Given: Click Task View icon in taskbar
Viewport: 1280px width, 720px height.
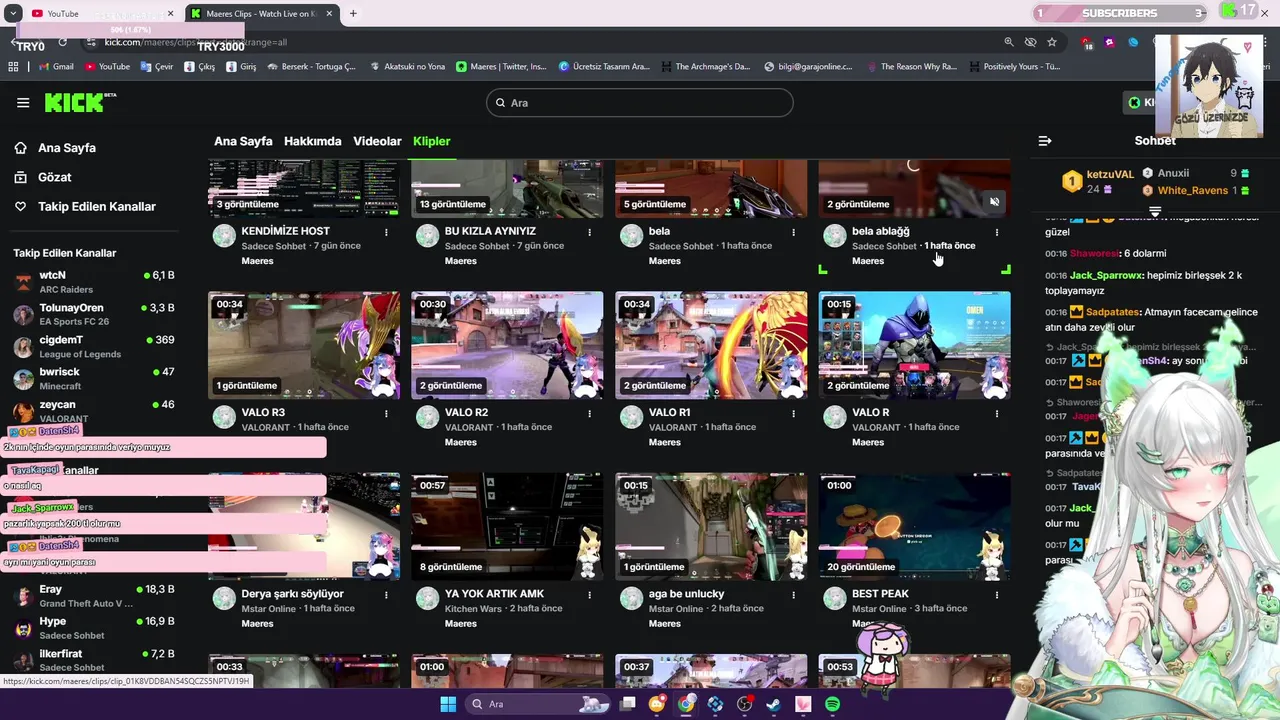Looking at the screenshot, I should 628,704.
